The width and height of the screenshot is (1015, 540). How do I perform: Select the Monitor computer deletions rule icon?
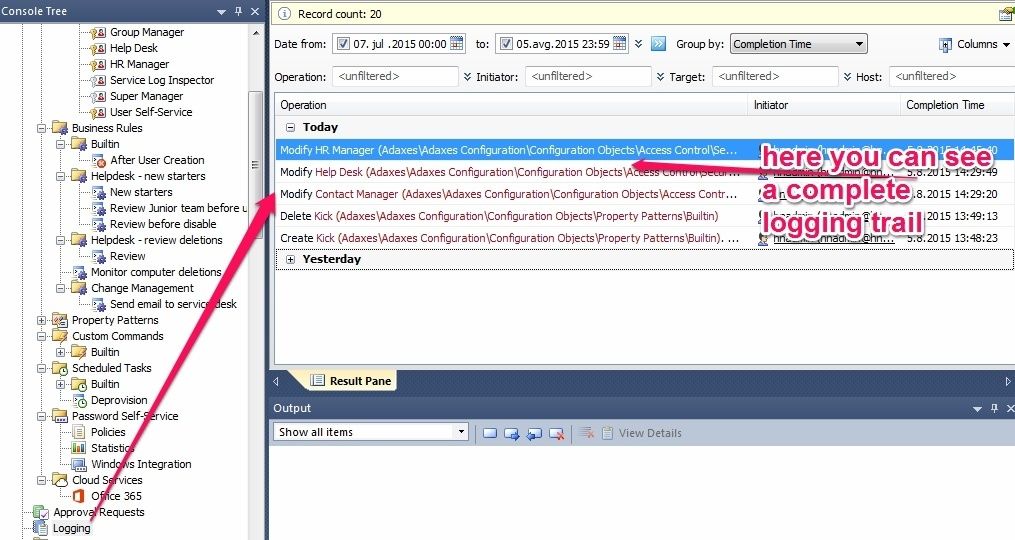tap(80, 273)
